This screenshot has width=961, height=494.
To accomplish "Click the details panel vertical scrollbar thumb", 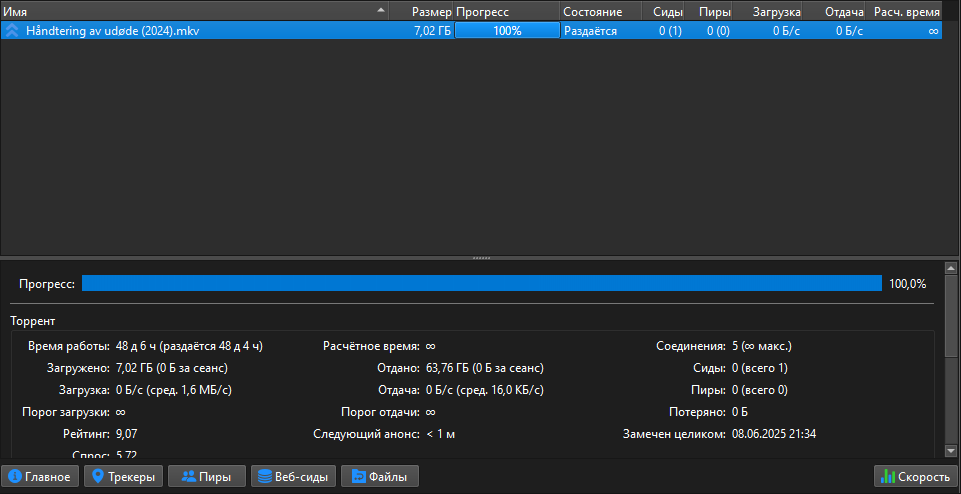I will tap(951, 314).
